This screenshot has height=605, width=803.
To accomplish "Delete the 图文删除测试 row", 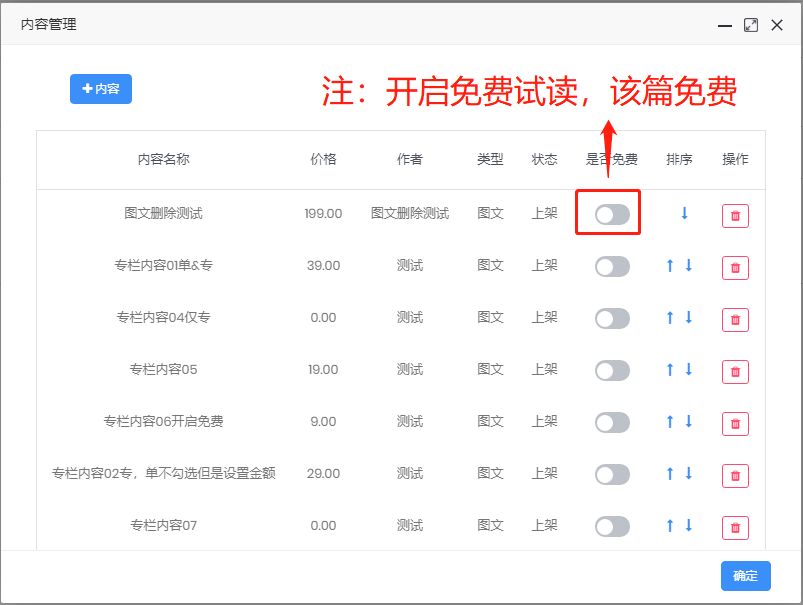I will coord(735,215).
